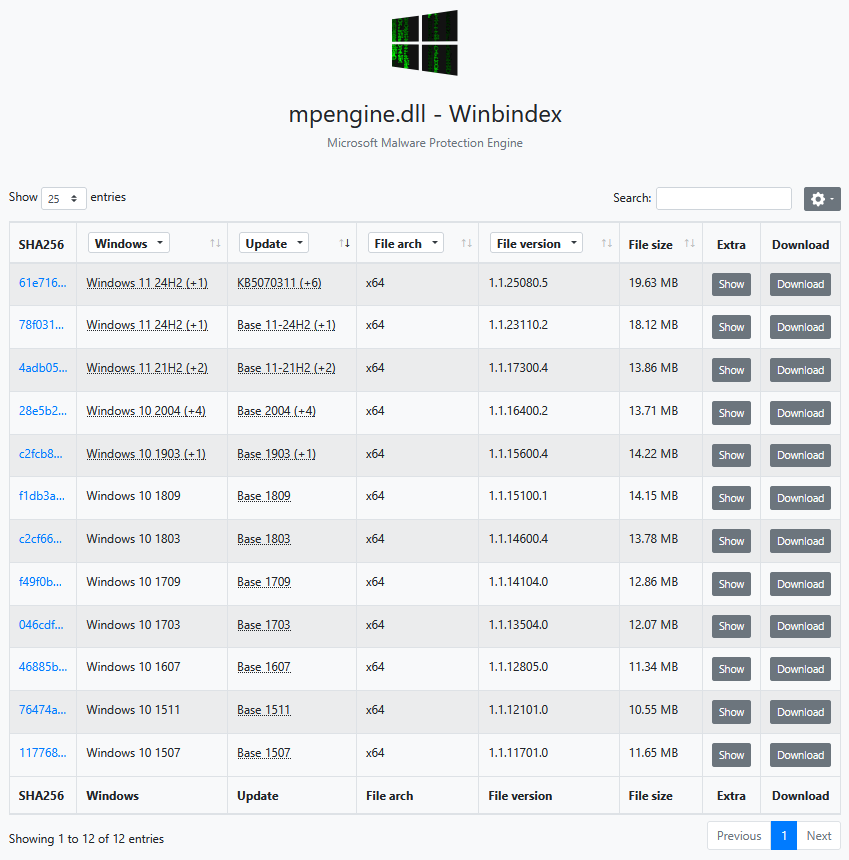Viewport: 849px width, 860px height.
Task: Open the gear settings dropdown
Action: [x=822, y=199]
